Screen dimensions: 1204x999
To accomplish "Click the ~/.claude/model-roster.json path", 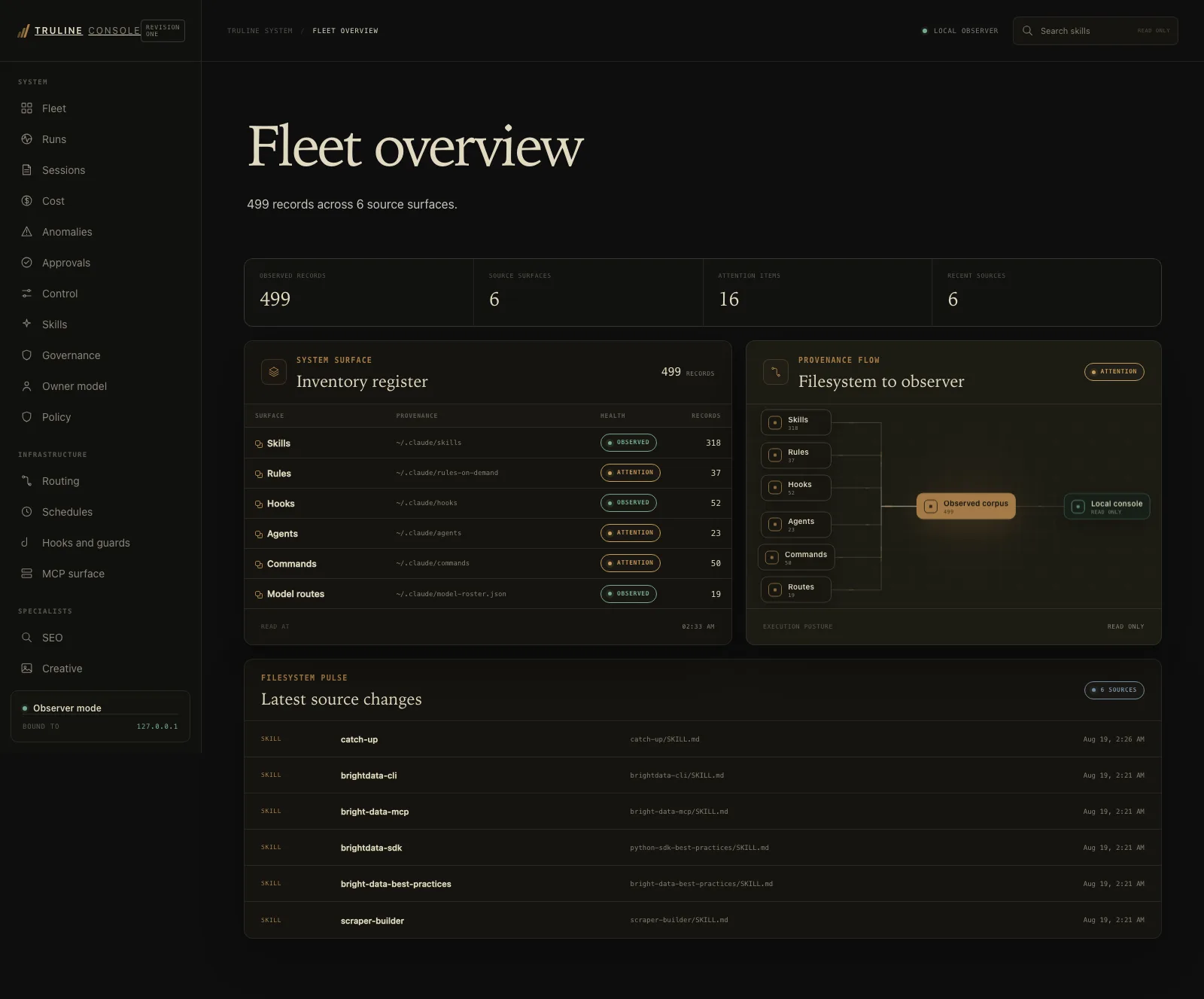I will (x=451, y=594).
